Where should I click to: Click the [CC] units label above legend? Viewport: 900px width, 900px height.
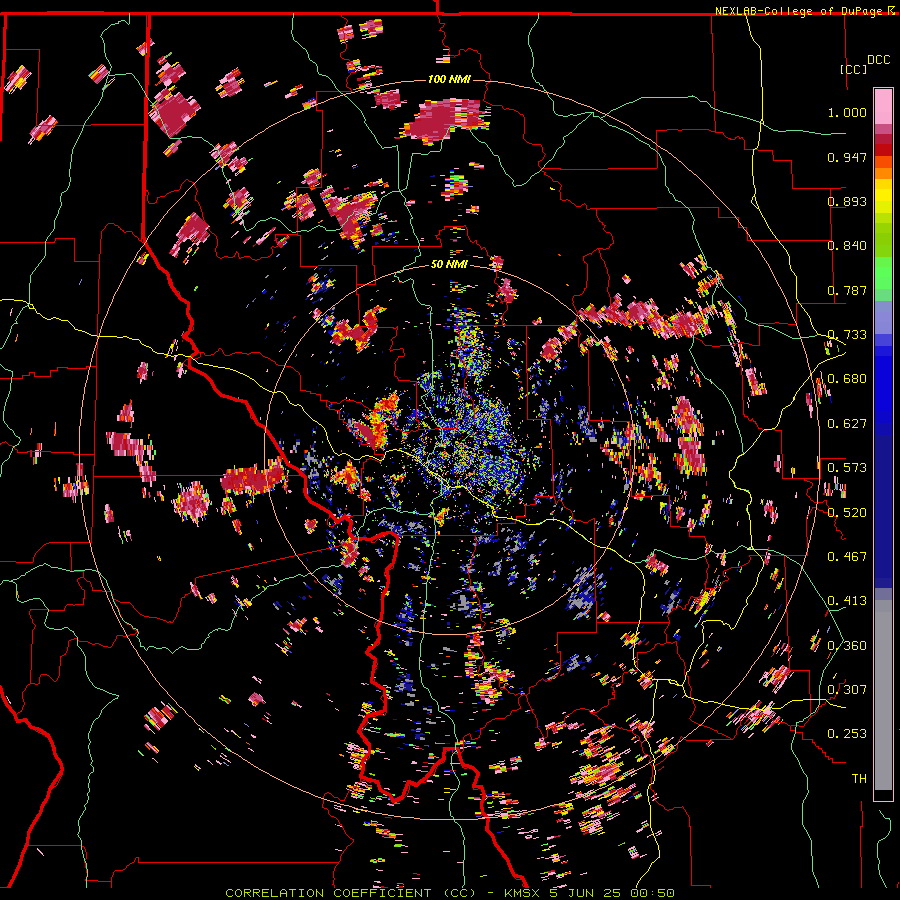point(853,69)
